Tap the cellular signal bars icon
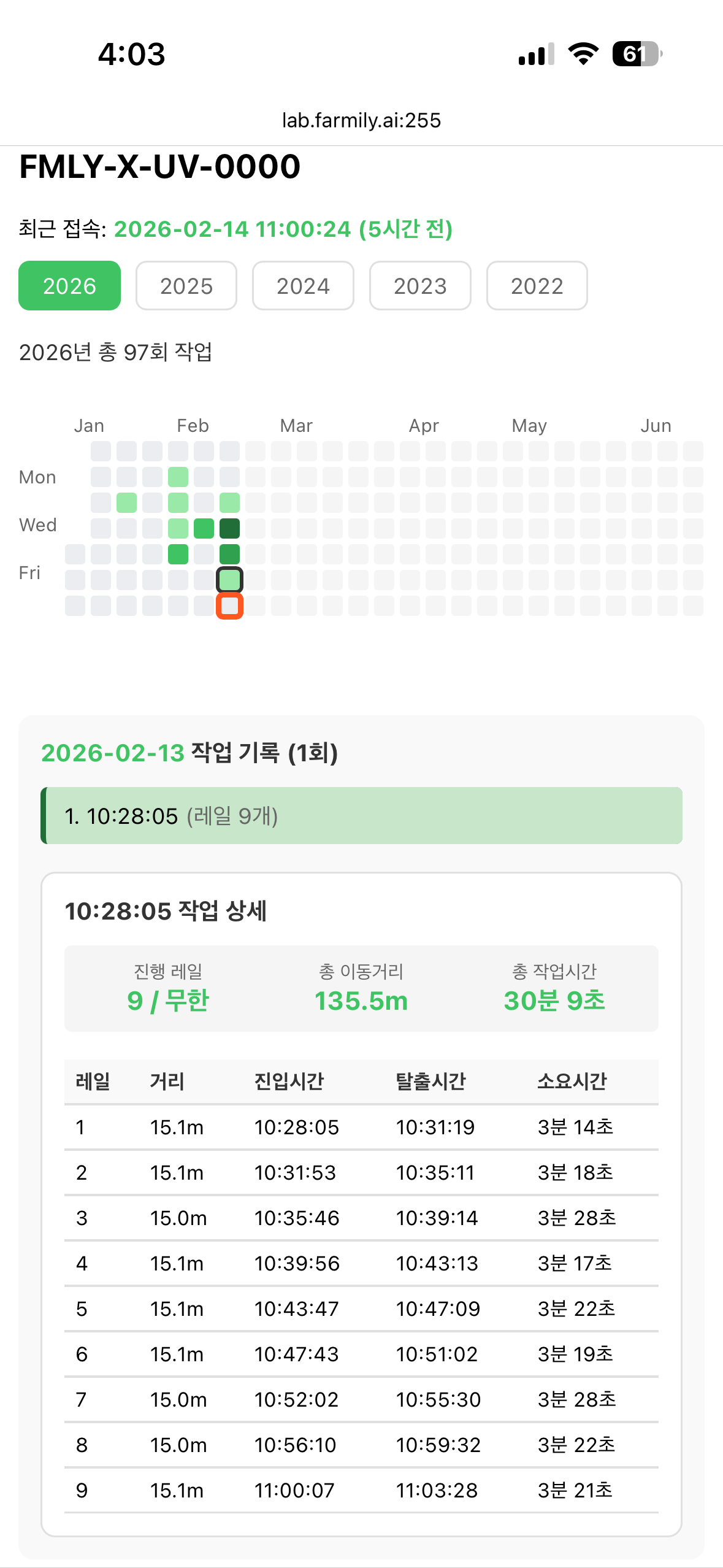The width and height of the screenshot is (723, 1568). 537,54
